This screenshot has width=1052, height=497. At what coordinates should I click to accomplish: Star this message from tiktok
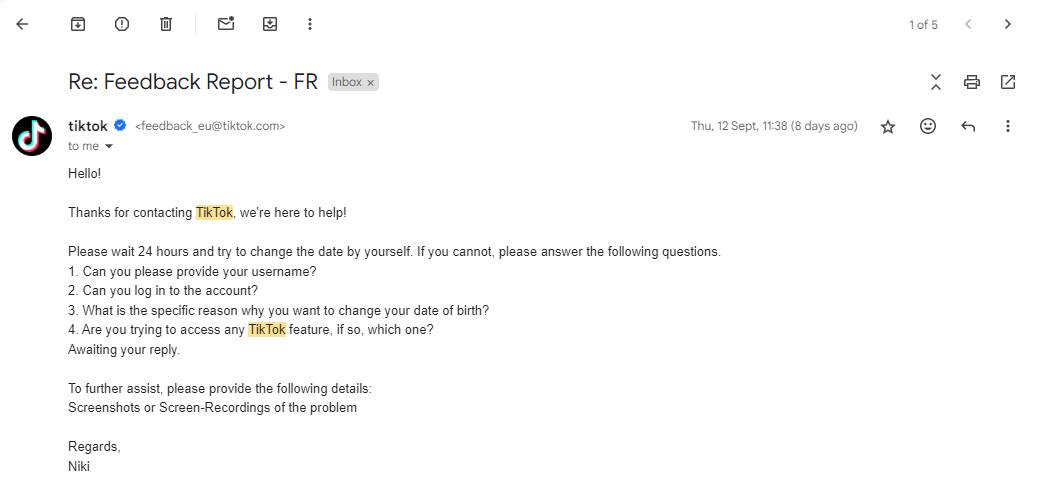(888, 126)
